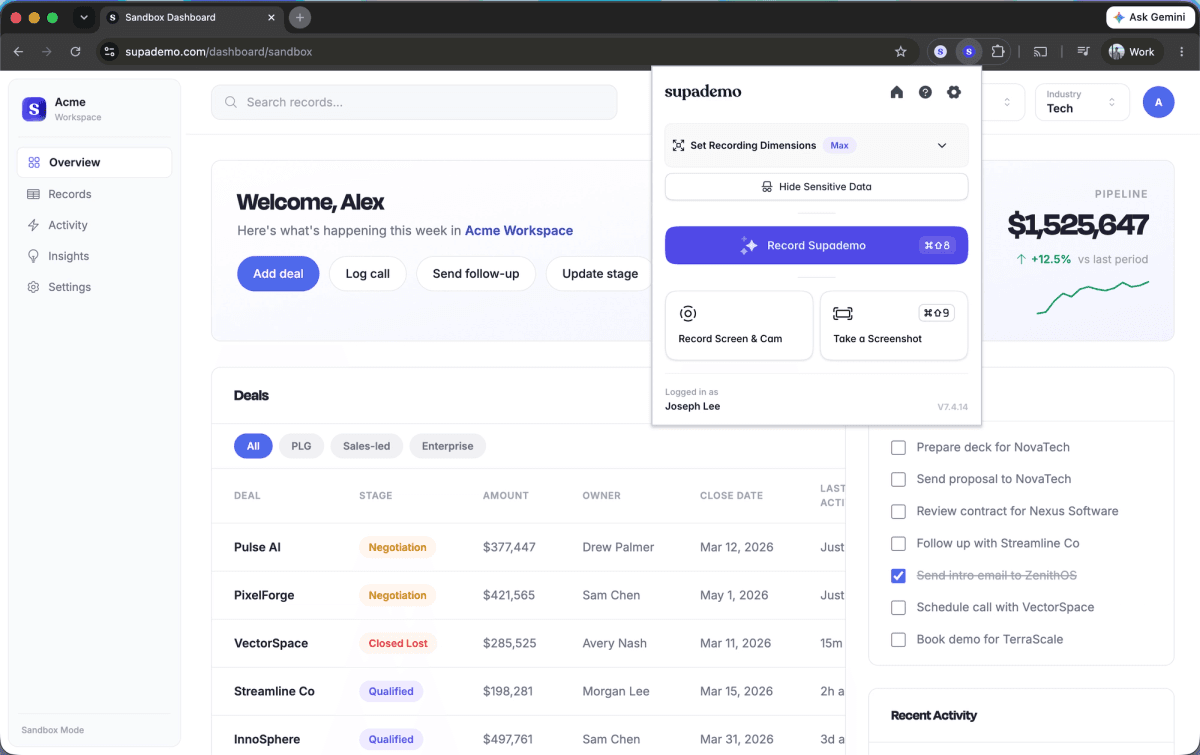This screenshot has width=1200, height=755.
Task: Open the tab search dropdown arrow
Action: point(83,18)
